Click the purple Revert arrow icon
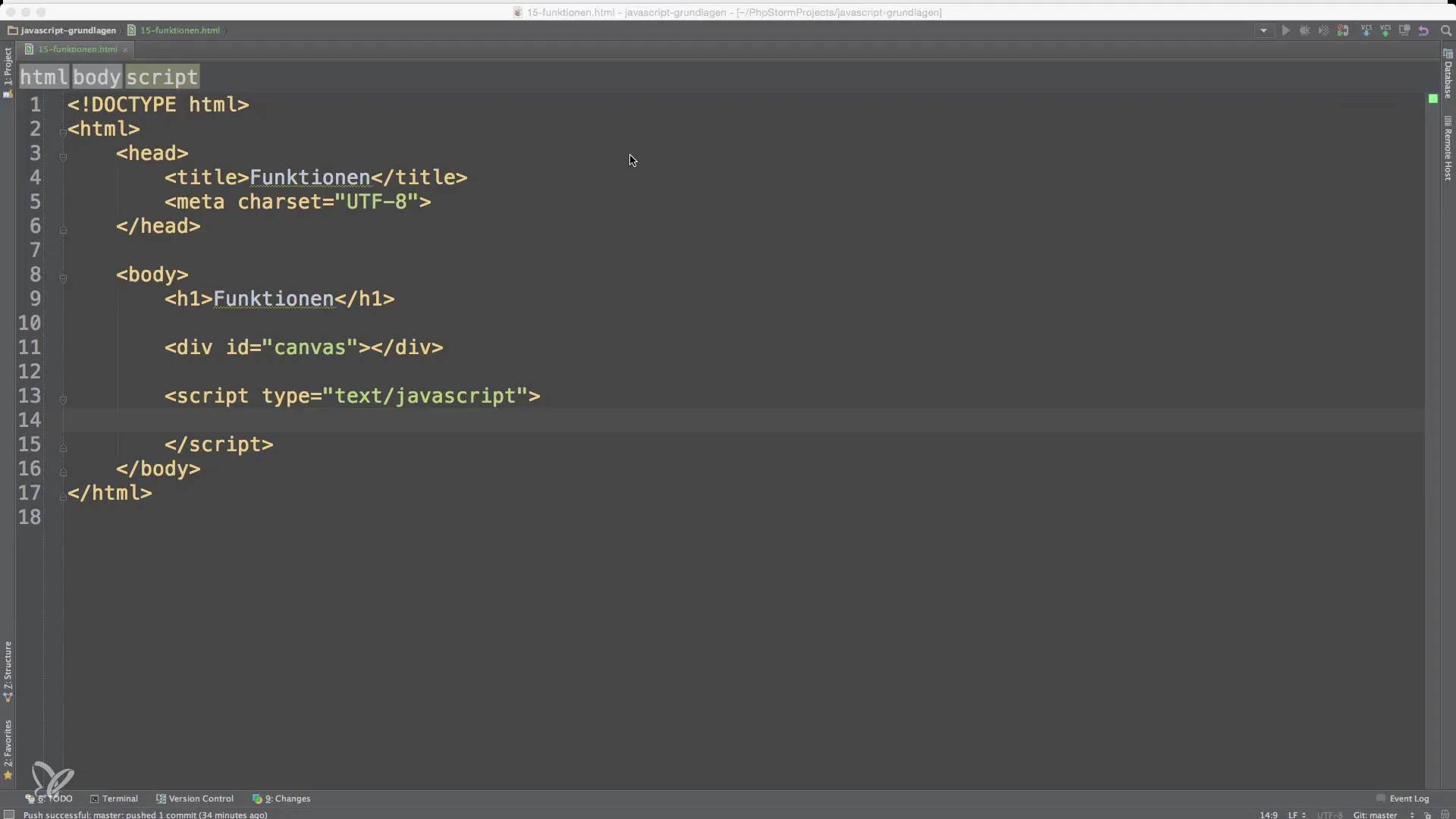This screenshot has height=819, width=1456. pos(1423,31)
